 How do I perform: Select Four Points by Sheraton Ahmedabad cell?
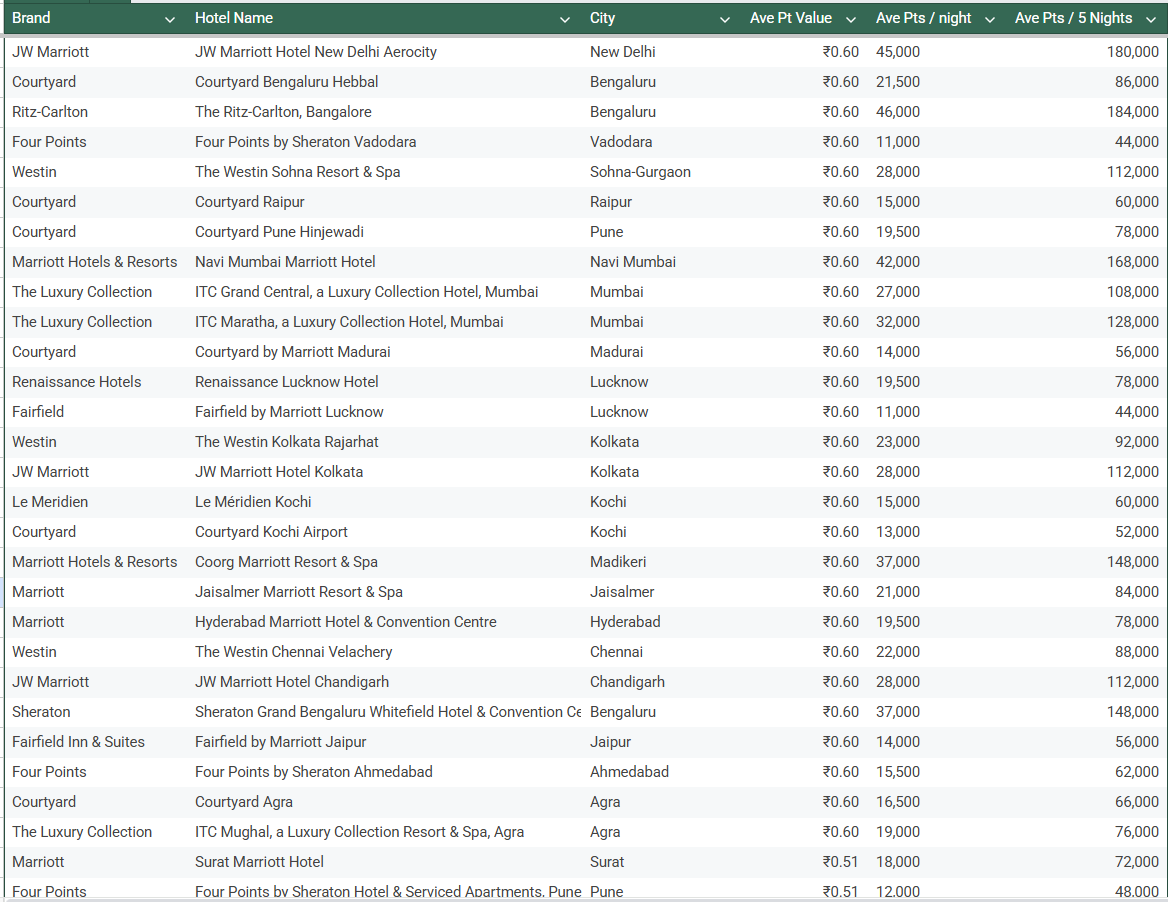(x=384, y=772)
